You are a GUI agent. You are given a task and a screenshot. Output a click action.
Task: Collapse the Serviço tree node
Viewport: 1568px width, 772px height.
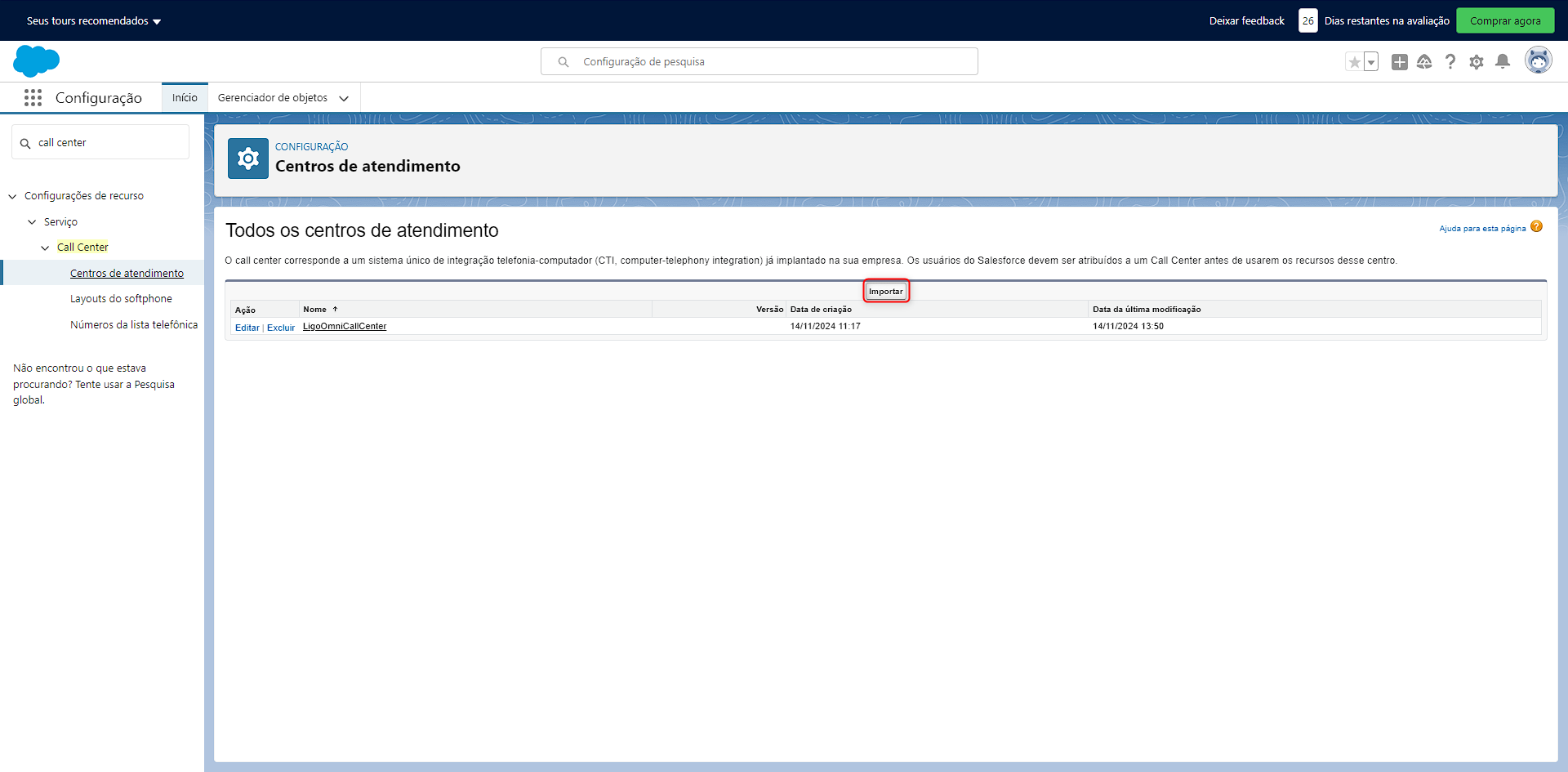click(x=32, y=222)
